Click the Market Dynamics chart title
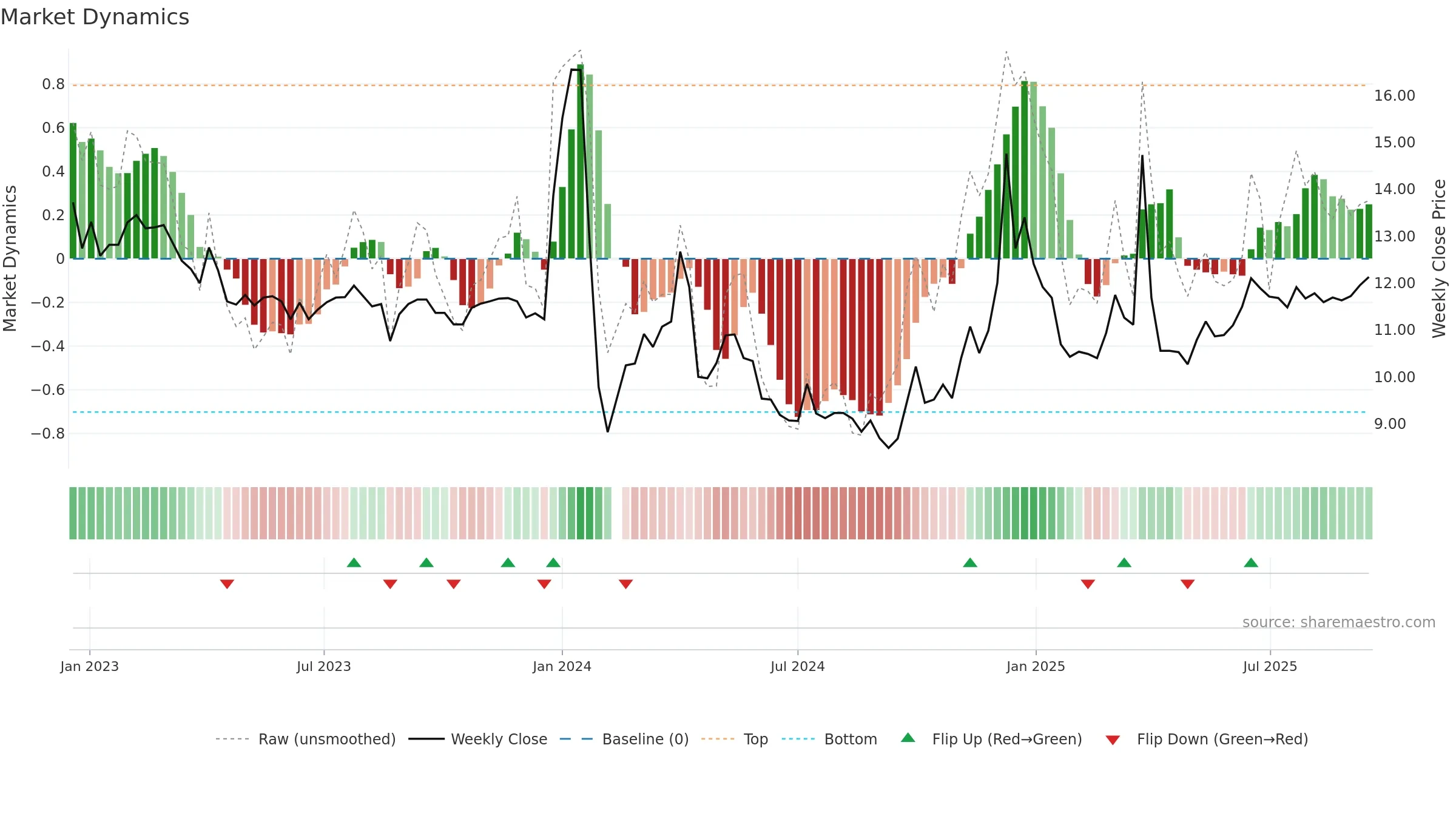Image resolution: width=1456 pixels, height=819 pixels. (x=95, y=17)
